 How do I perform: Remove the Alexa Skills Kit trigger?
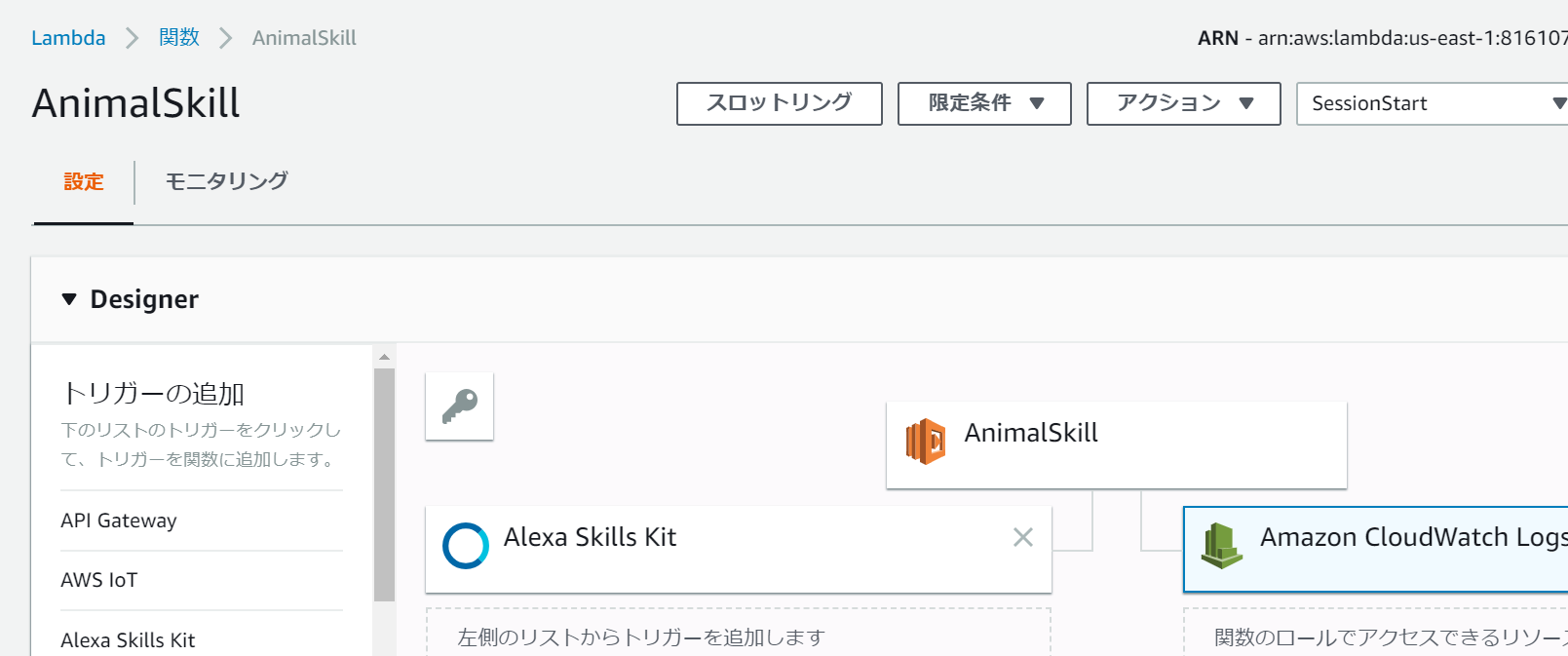coord(1022,537)
